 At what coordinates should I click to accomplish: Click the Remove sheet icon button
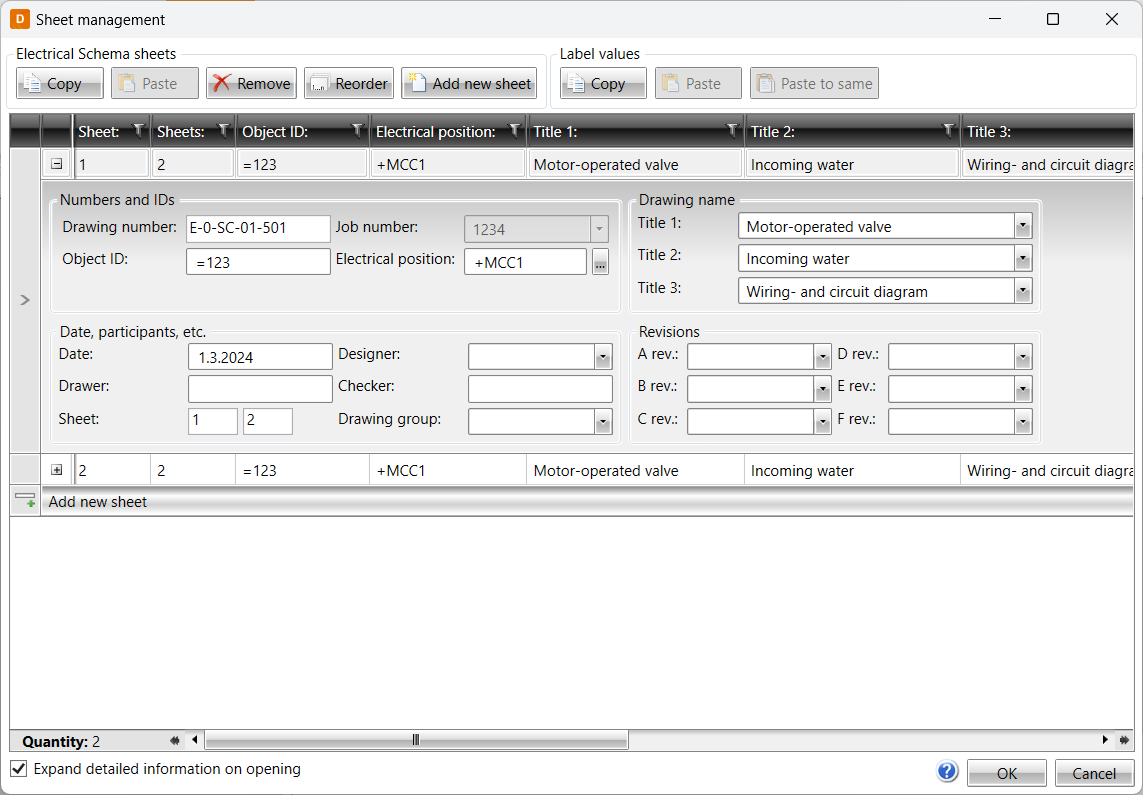[x=251, y=84]
